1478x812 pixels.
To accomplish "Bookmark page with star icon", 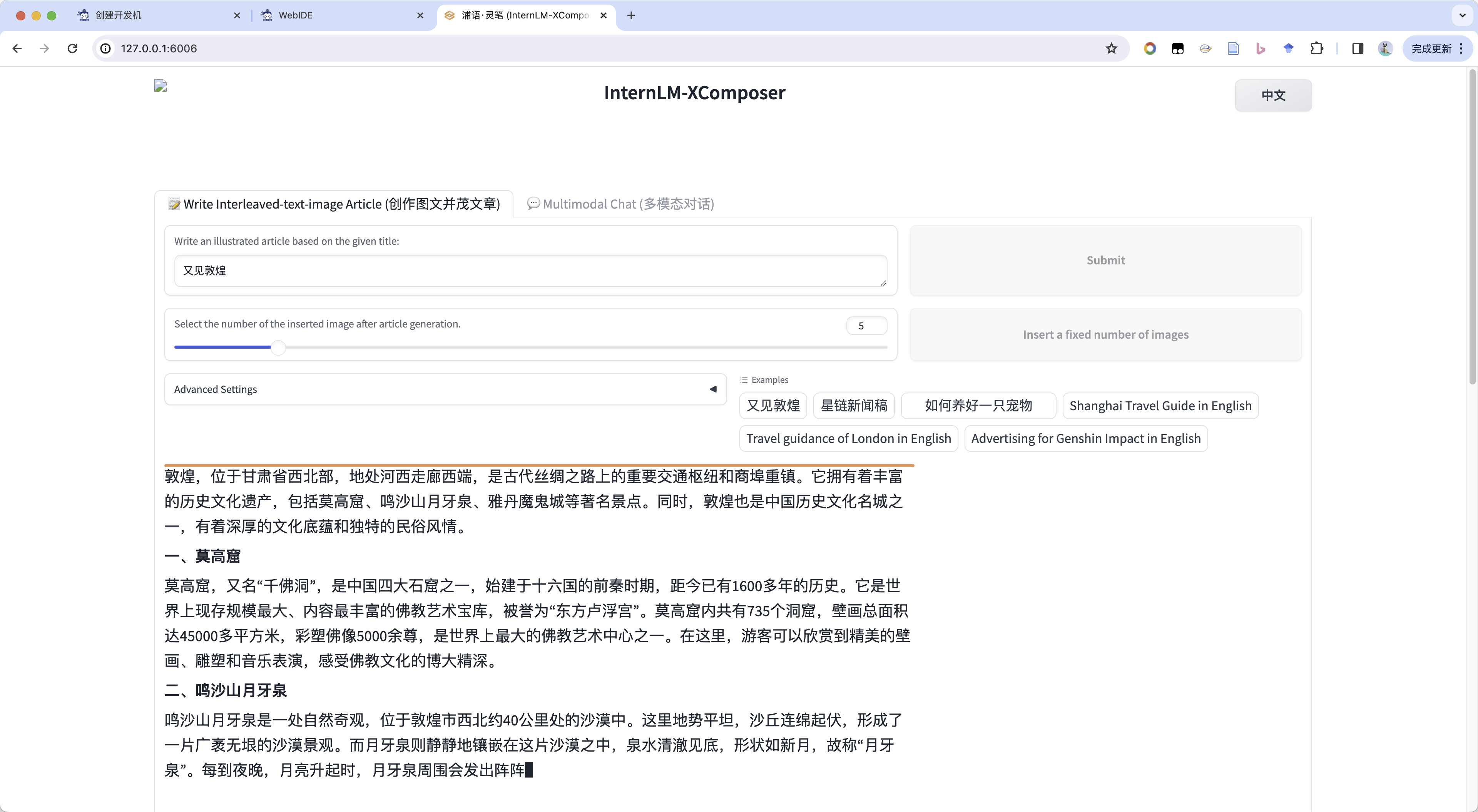I will pos(1111,49).
